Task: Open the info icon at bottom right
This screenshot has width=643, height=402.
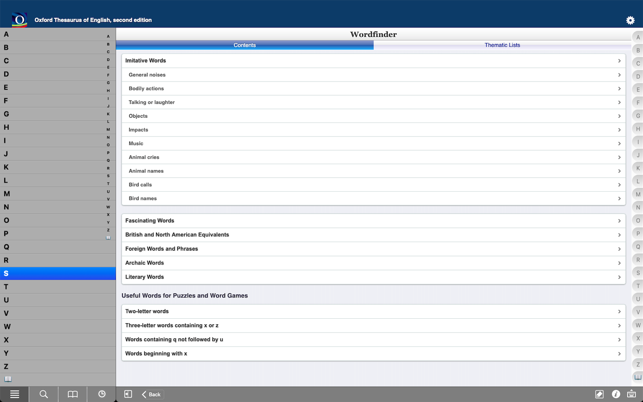Action: [x=616, y=394]
